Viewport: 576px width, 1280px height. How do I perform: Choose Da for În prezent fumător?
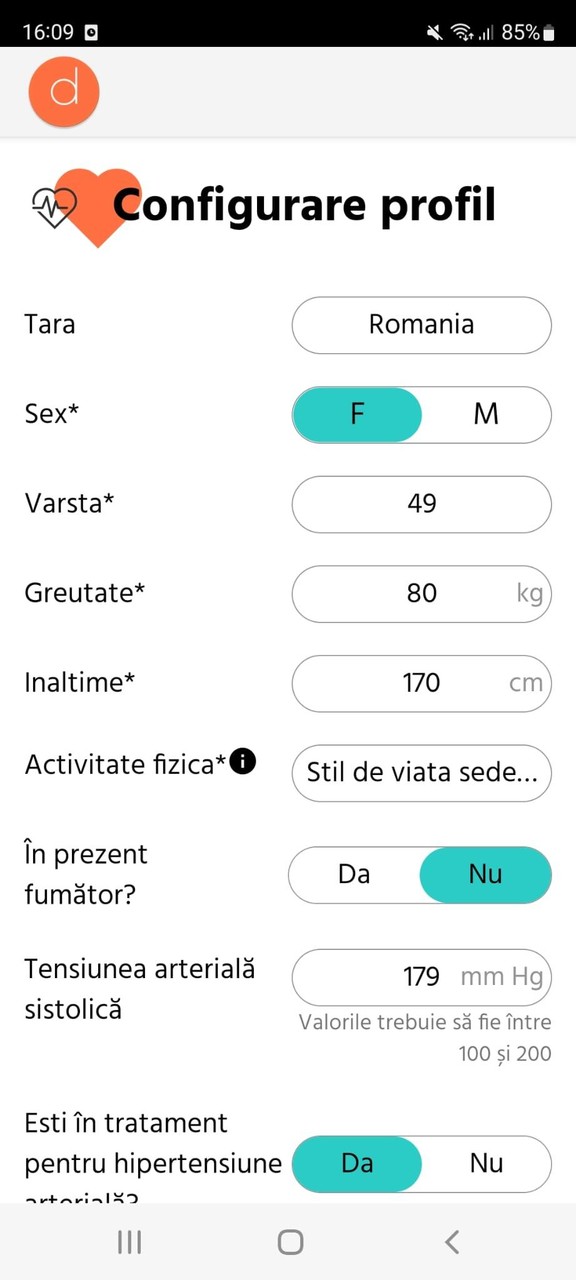tap(354, 874)
